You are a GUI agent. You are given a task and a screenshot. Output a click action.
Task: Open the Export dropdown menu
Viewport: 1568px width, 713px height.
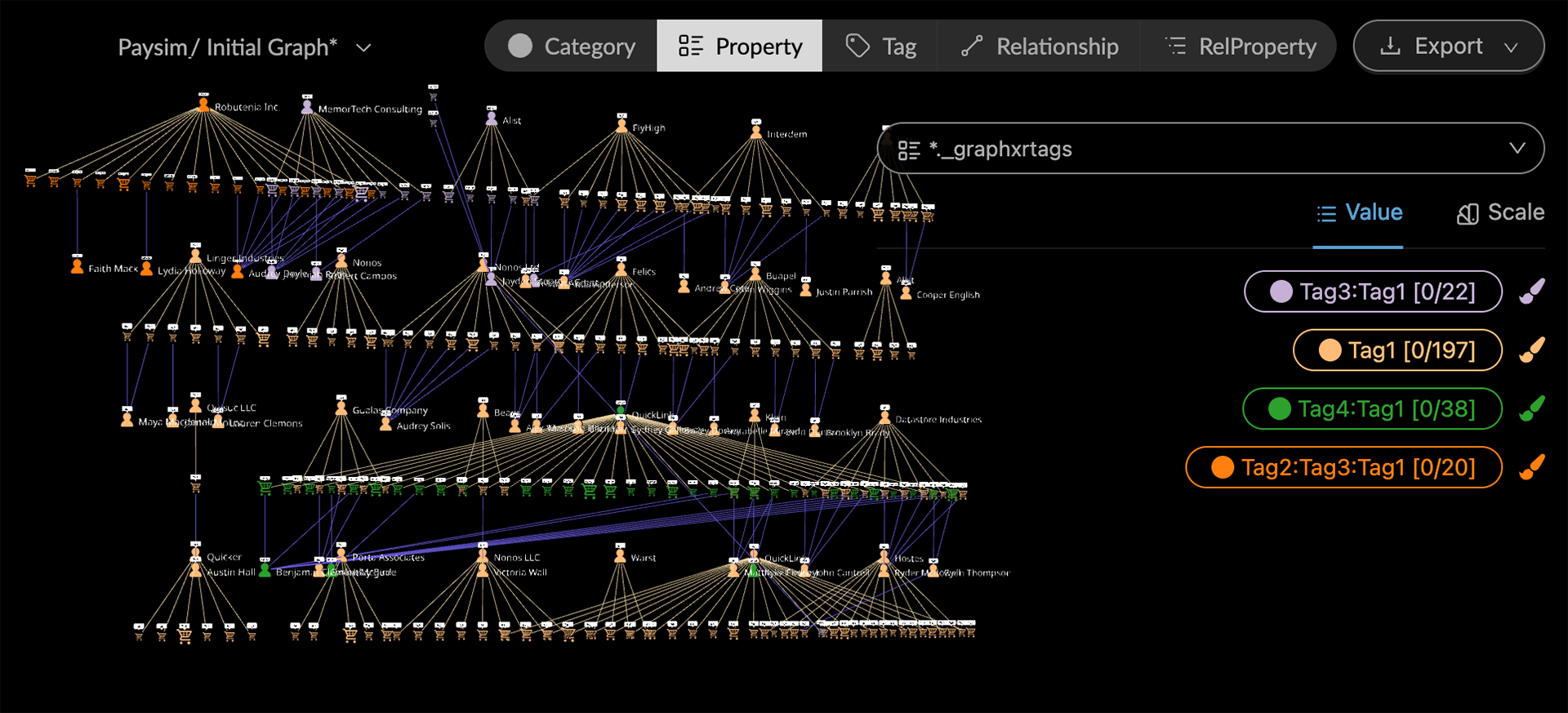1448,47
